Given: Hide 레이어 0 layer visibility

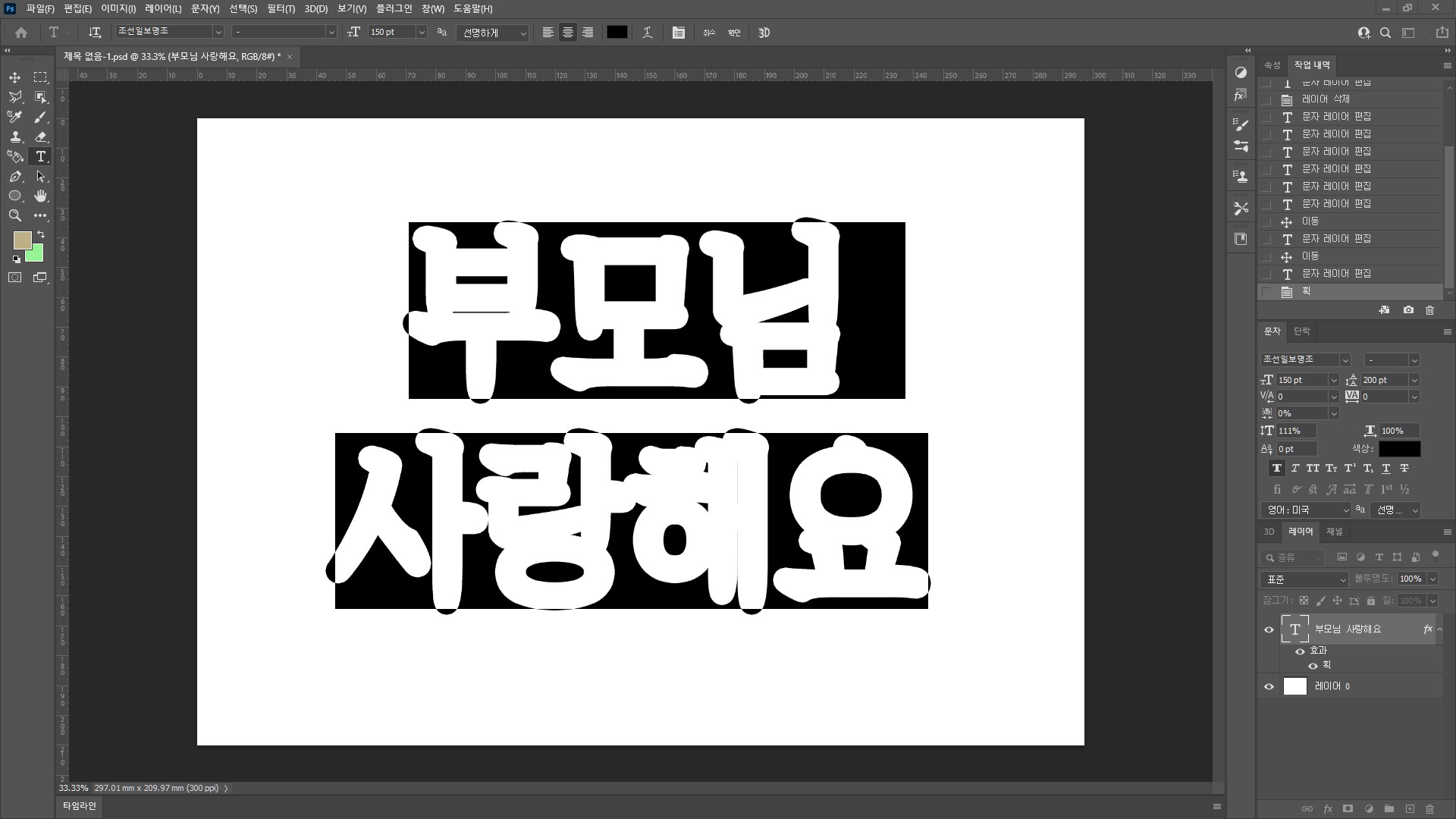Looking at the screenshot, I should [x=1269, y=686].
